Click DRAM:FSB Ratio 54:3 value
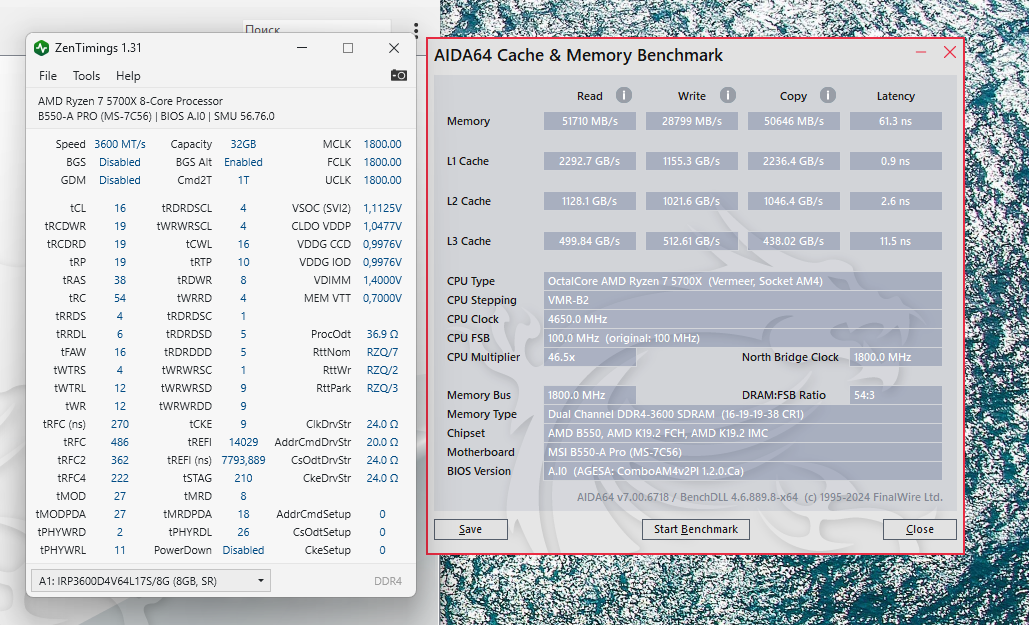 coord(896,395)
